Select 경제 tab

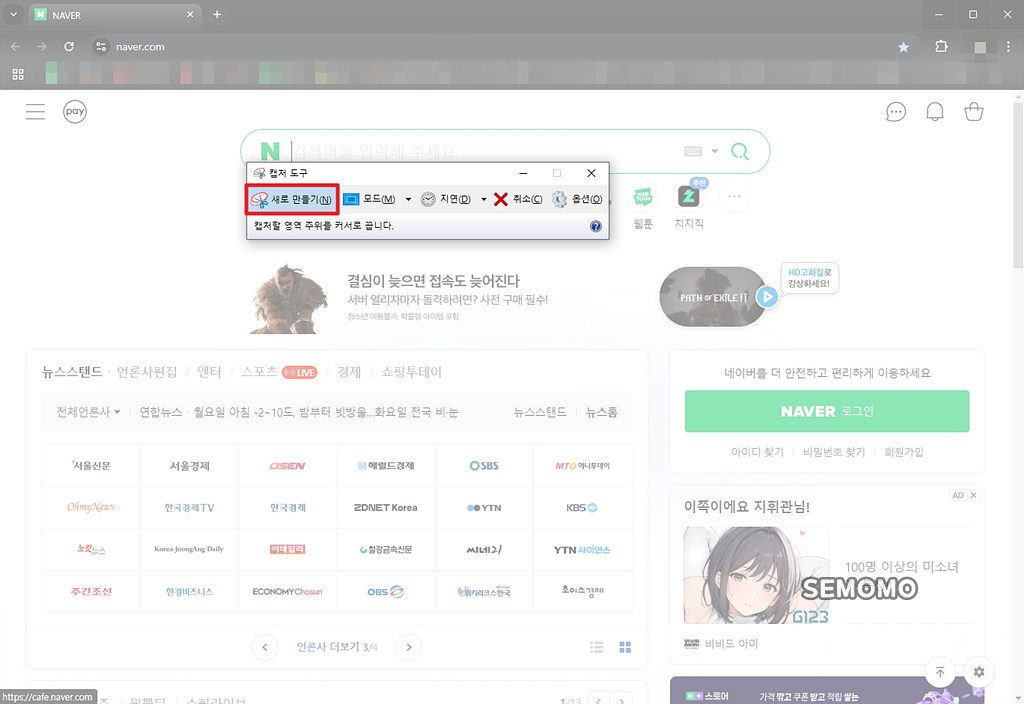349,372
